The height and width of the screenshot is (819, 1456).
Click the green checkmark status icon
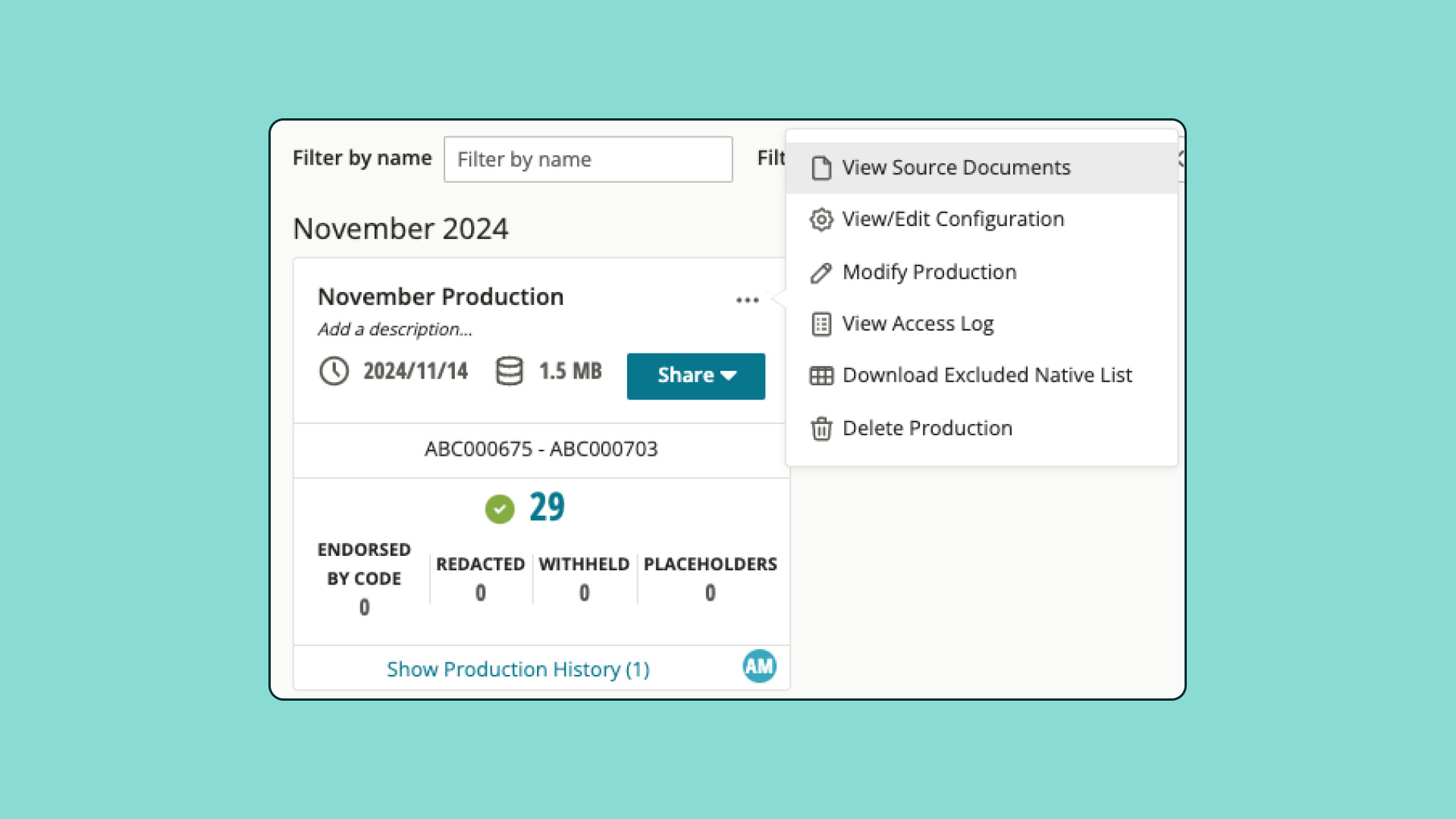(500, 509)
